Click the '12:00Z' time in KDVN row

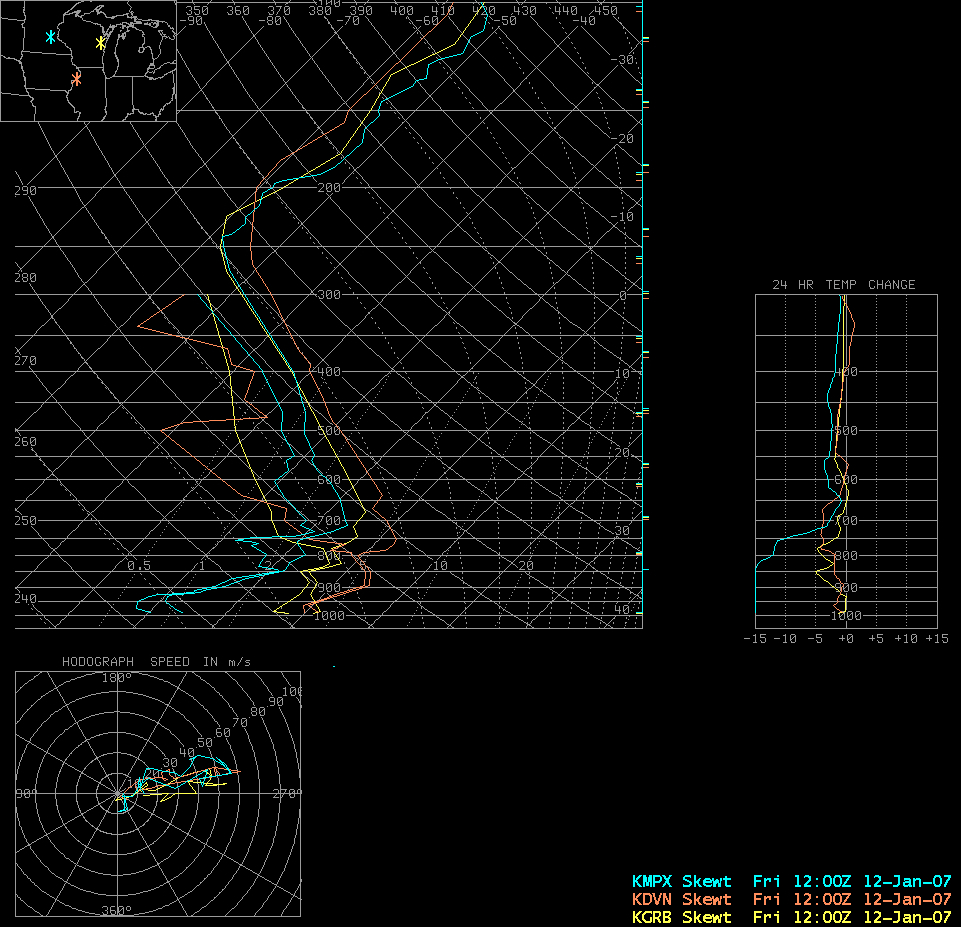tap(822, 899)
